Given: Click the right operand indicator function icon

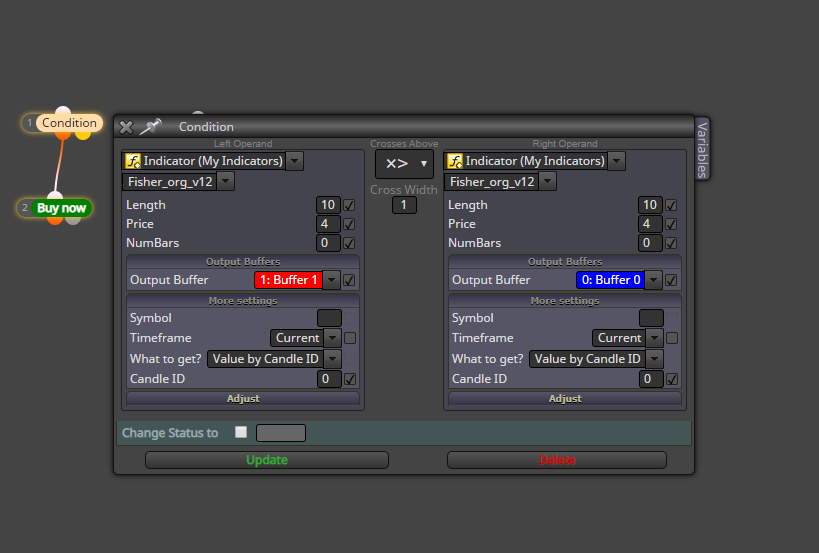Looking at the screenshot, I should click(455, 161).
